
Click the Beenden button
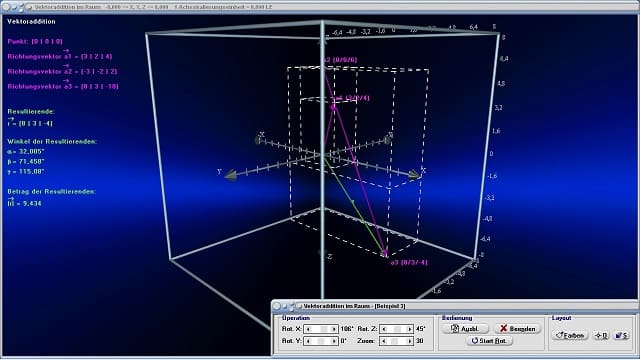click(518, 329)
